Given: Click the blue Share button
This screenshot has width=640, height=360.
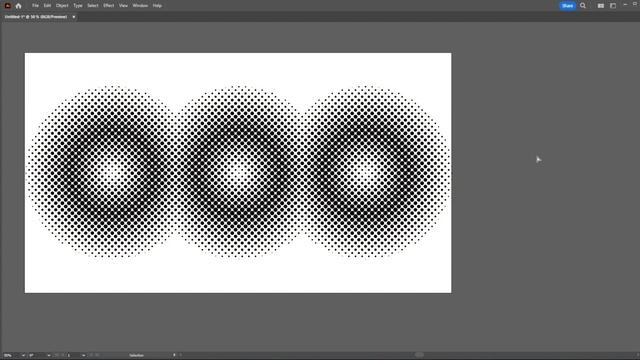Looking at the screenshot, I should pos(567,6).
